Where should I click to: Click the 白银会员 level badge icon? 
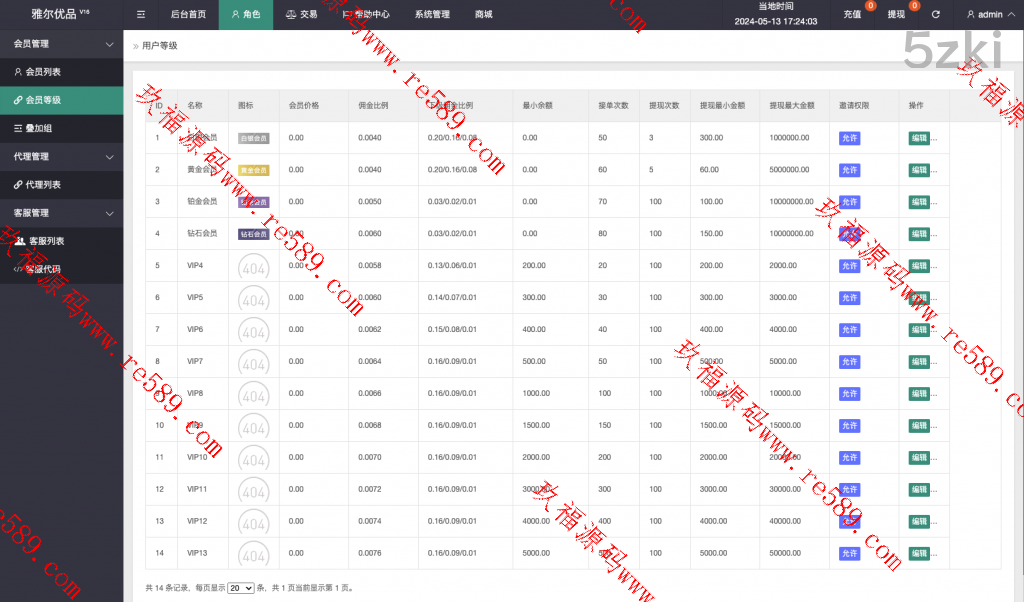point(253,138)
